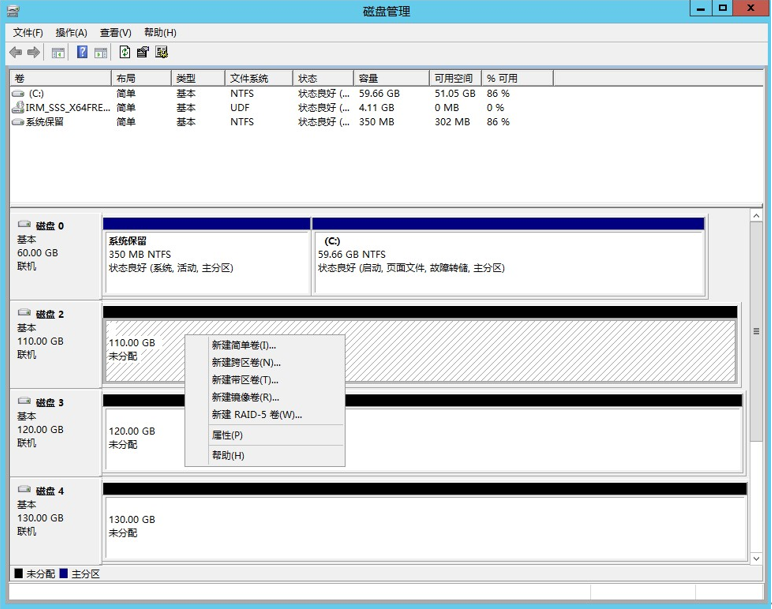Click the 4.11 GB capacity cell

[x=377, y=107]
